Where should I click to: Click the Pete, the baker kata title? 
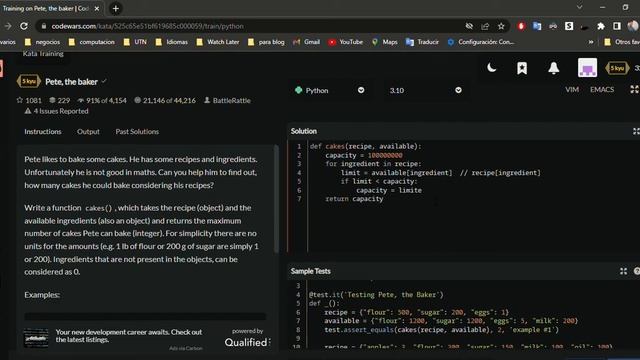pos(71,82)
